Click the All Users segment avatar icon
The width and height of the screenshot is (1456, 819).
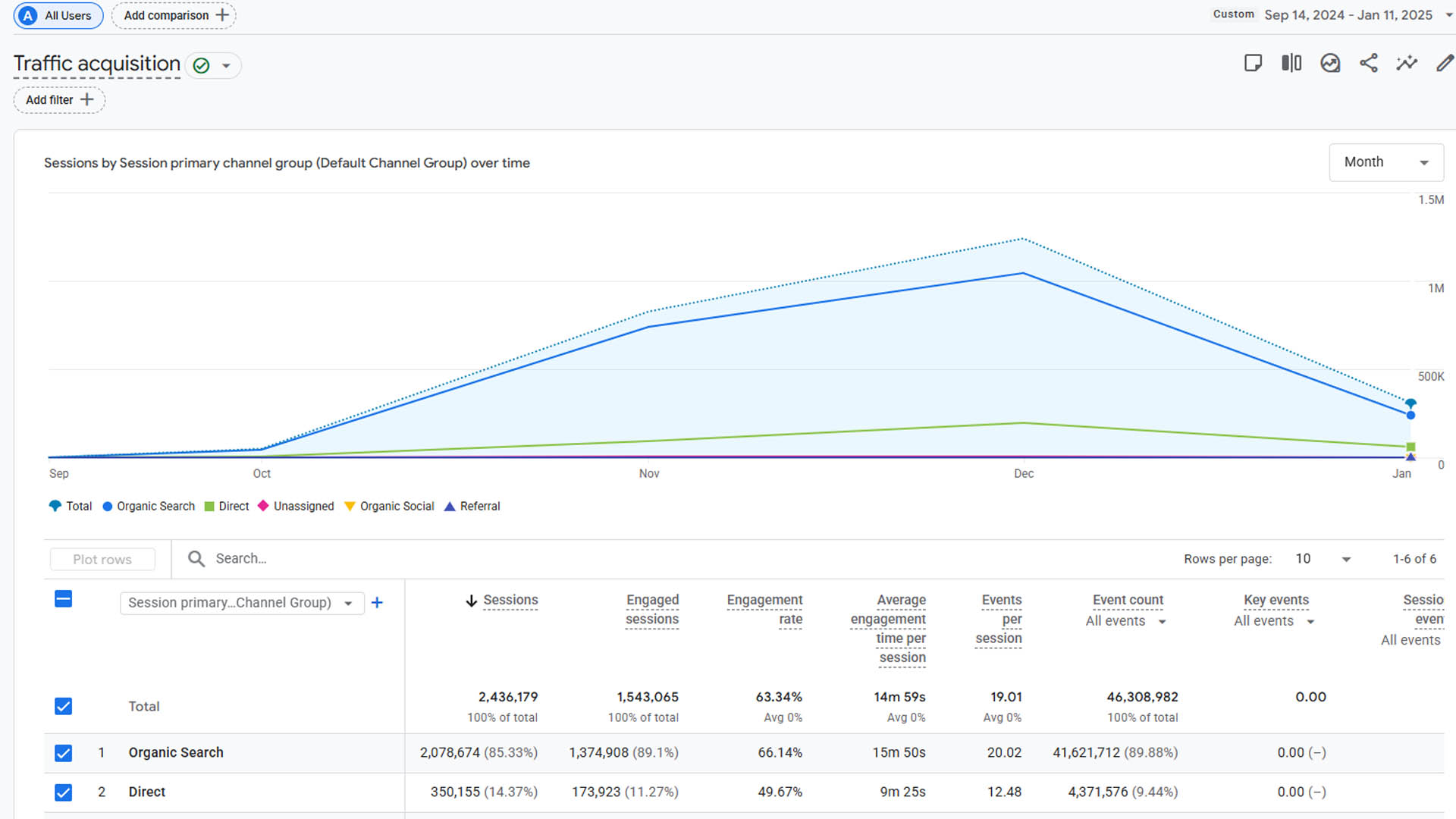coord(28,15)
